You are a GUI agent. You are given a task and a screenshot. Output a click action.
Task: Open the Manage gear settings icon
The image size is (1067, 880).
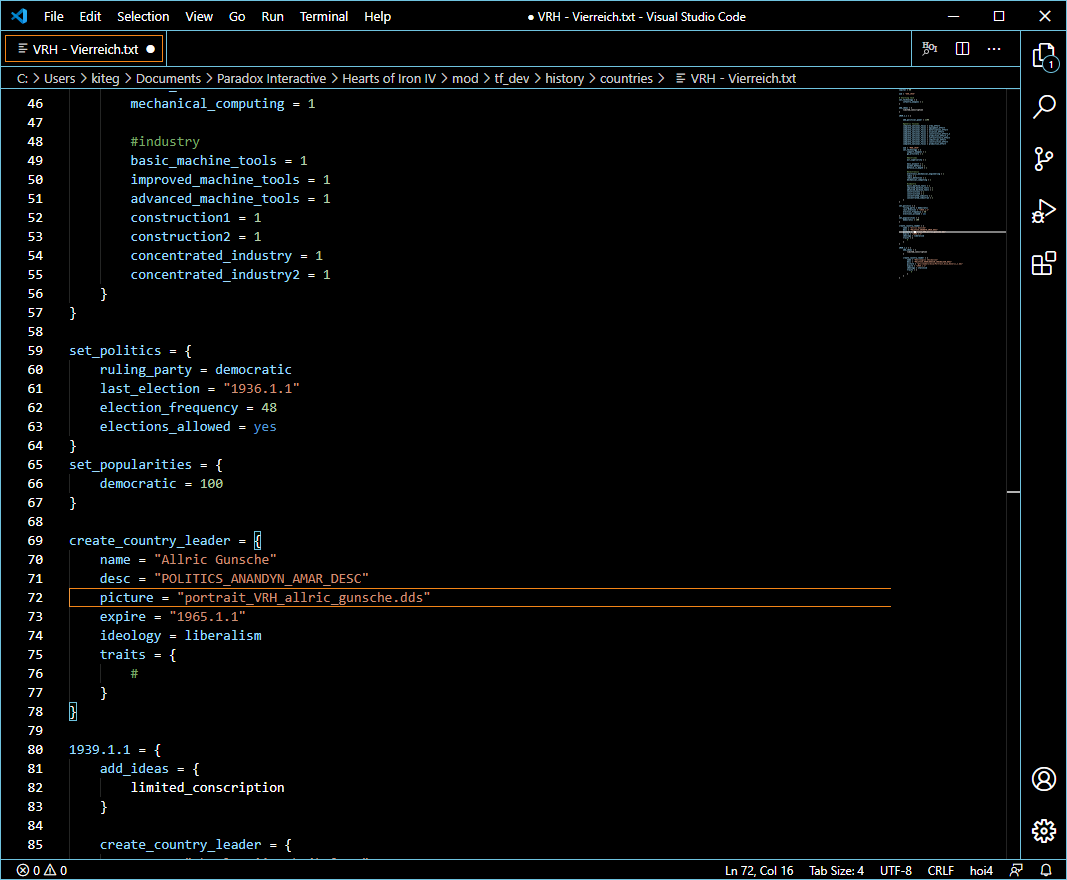point(1043,830)
